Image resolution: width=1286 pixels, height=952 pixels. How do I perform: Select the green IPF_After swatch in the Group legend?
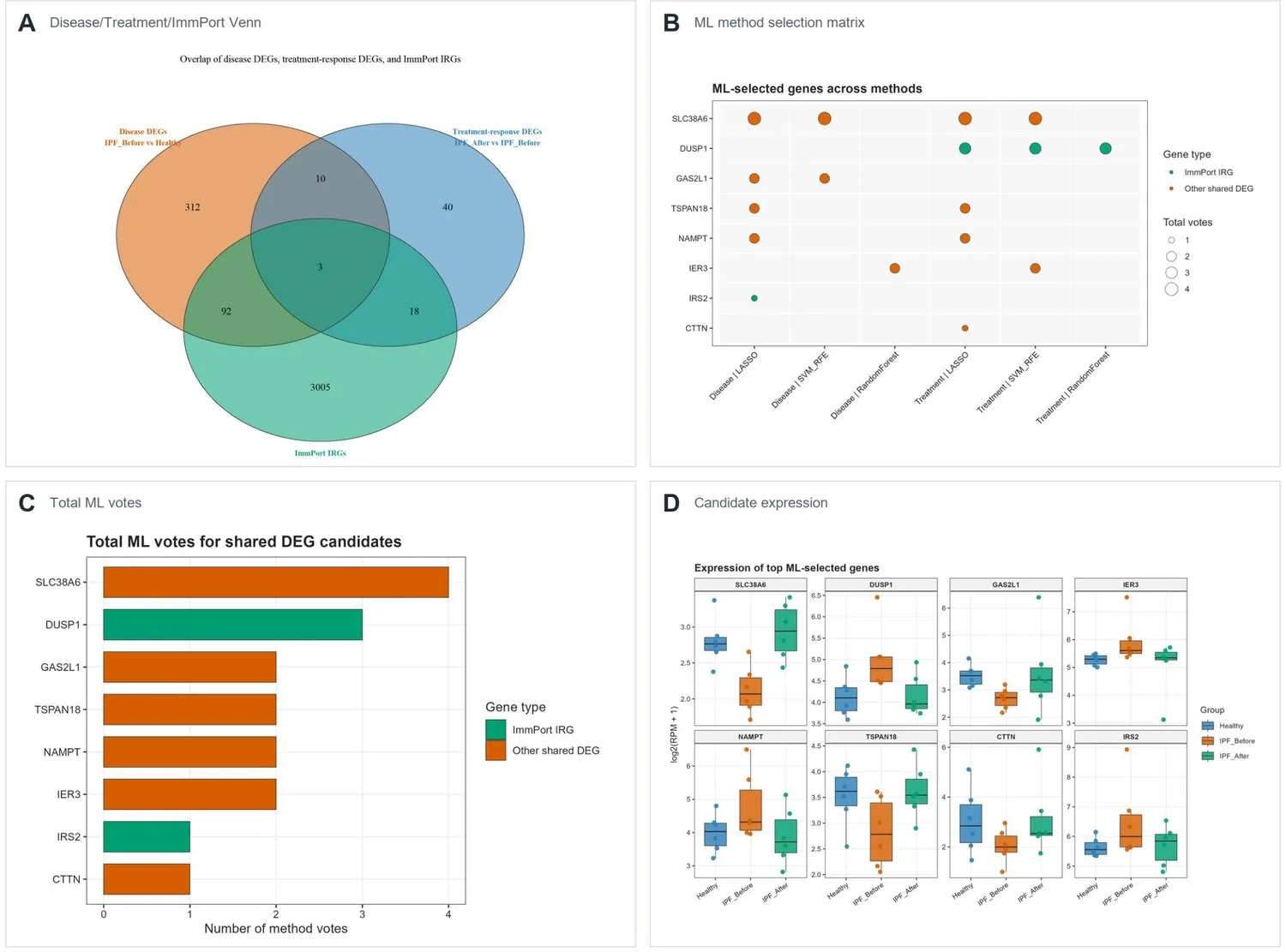1208,756
